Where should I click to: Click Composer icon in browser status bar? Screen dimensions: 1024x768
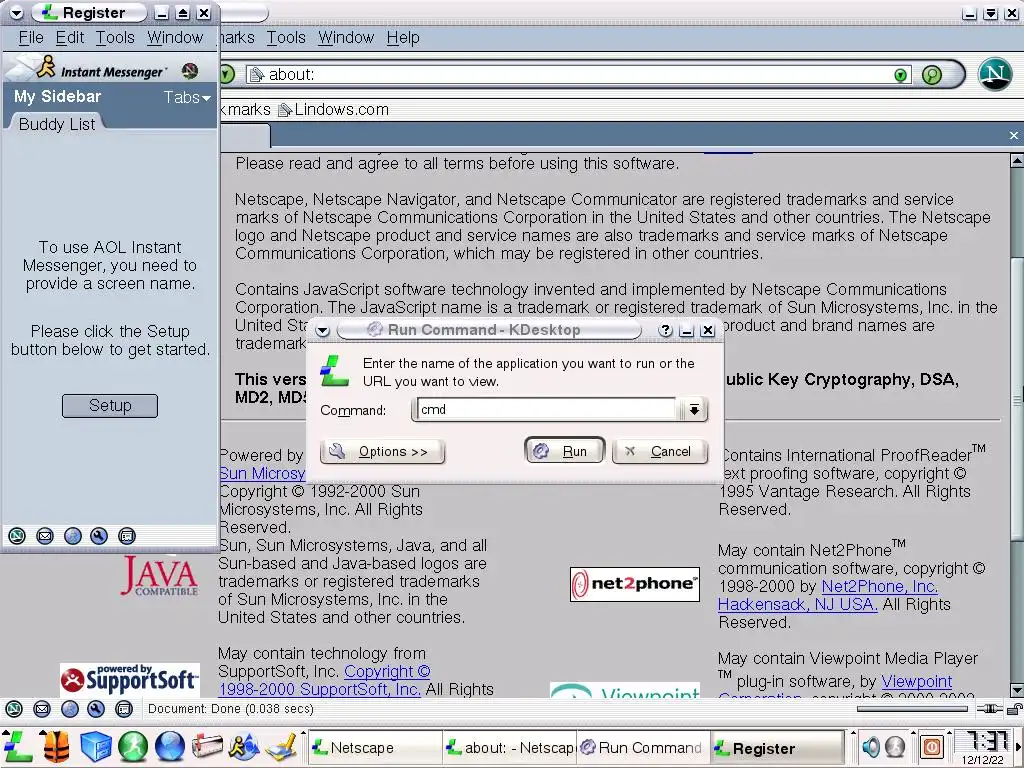96,709
